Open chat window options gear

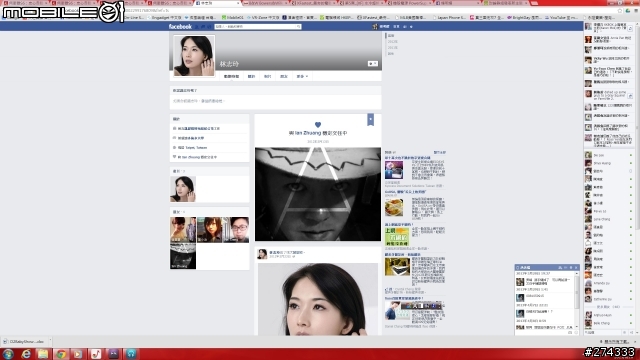pyautogui.click(x=571, y=267)
